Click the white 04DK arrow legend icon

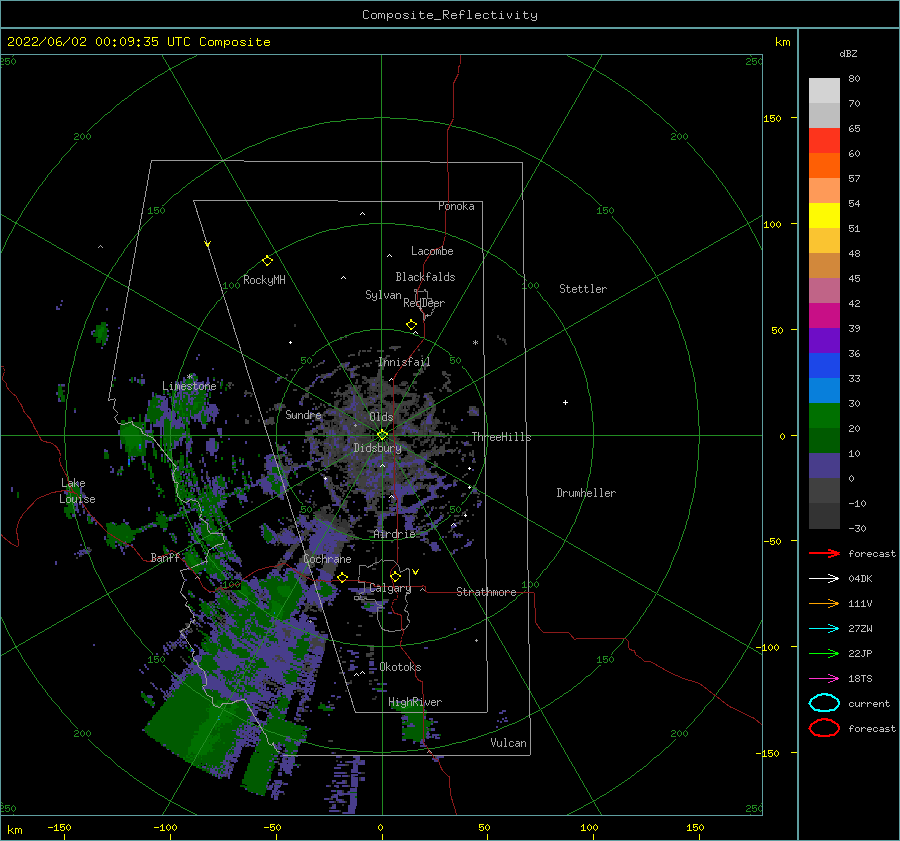(824, 579)
